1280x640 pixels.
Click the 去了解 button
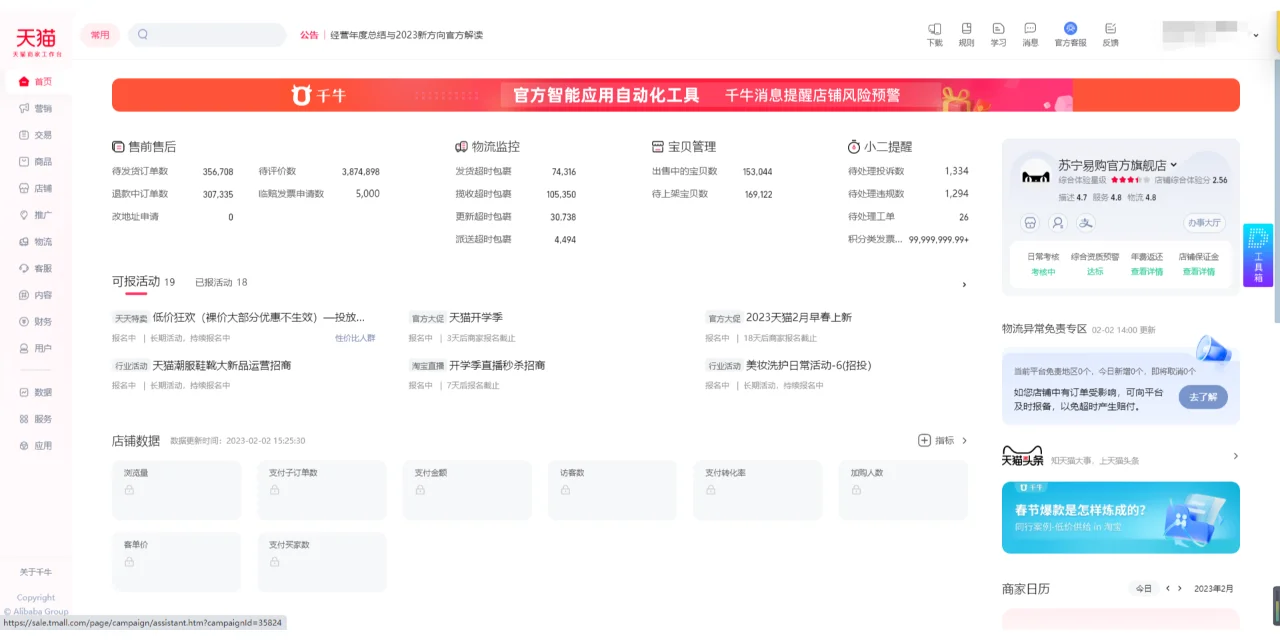pos(1203,397)
